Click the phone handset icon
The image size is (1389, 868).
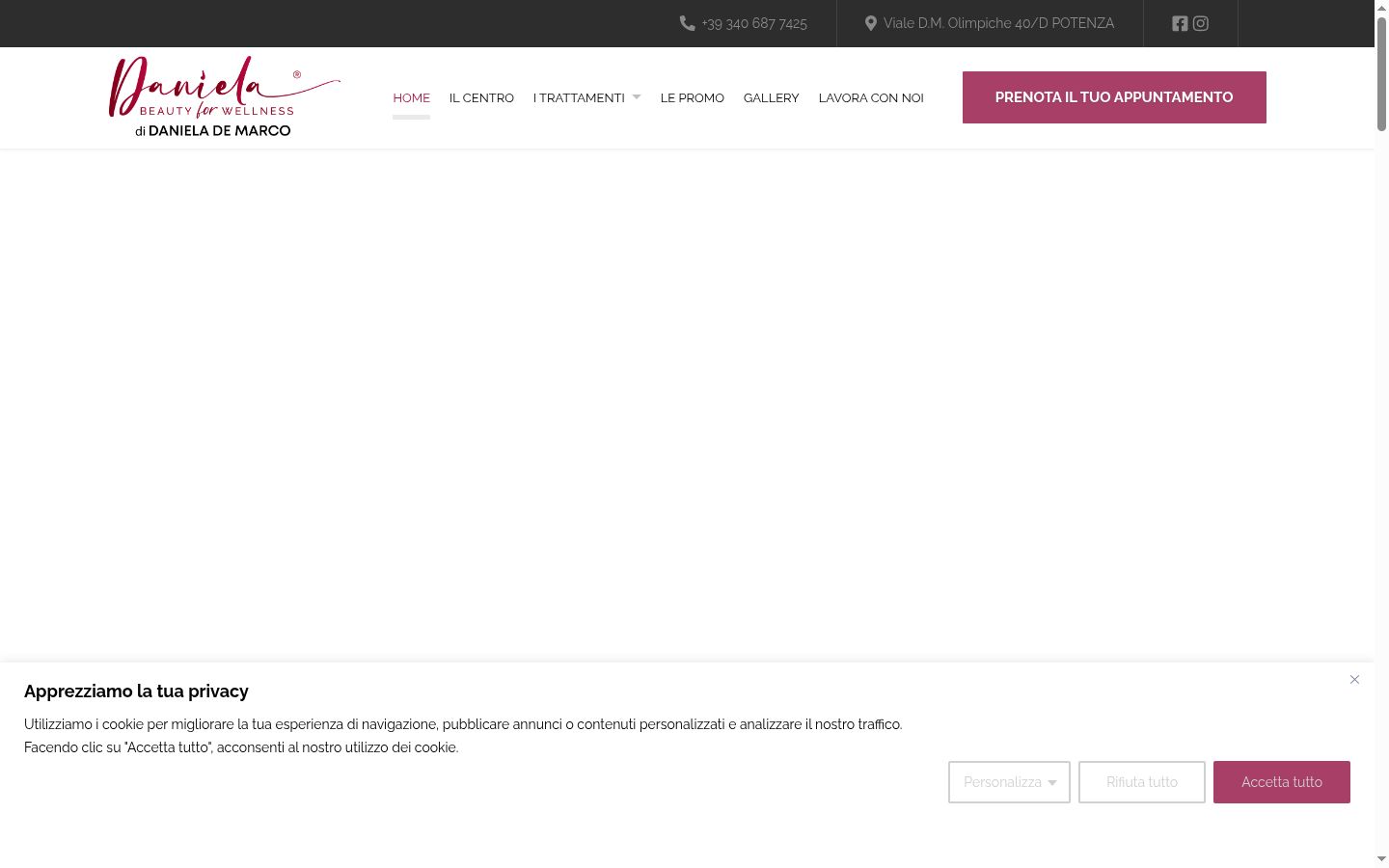click(x=688, y=23)
